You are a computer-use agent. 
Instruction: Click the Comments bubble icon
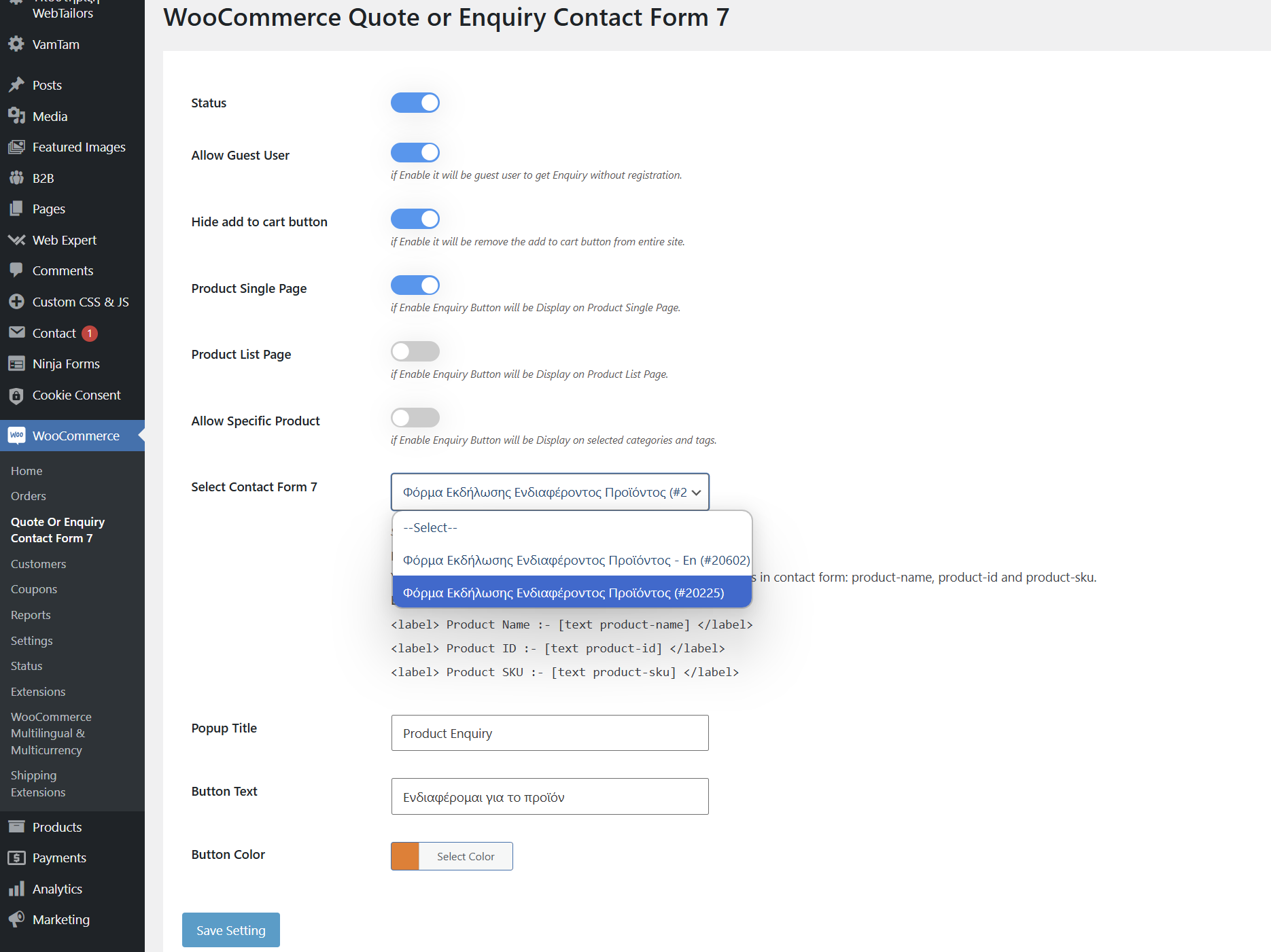16,270
